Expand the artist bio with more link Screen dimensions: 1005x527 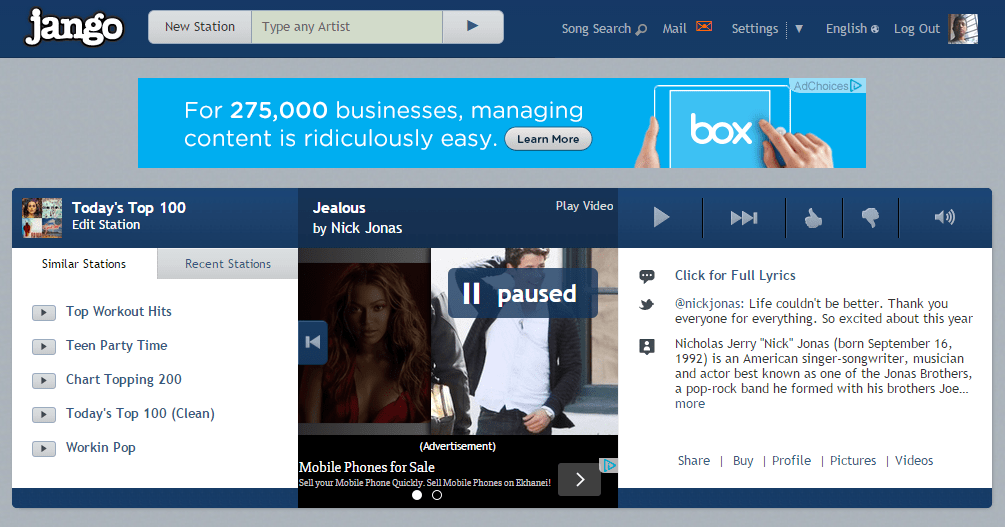pyautogui.click(x=690, y=404)
